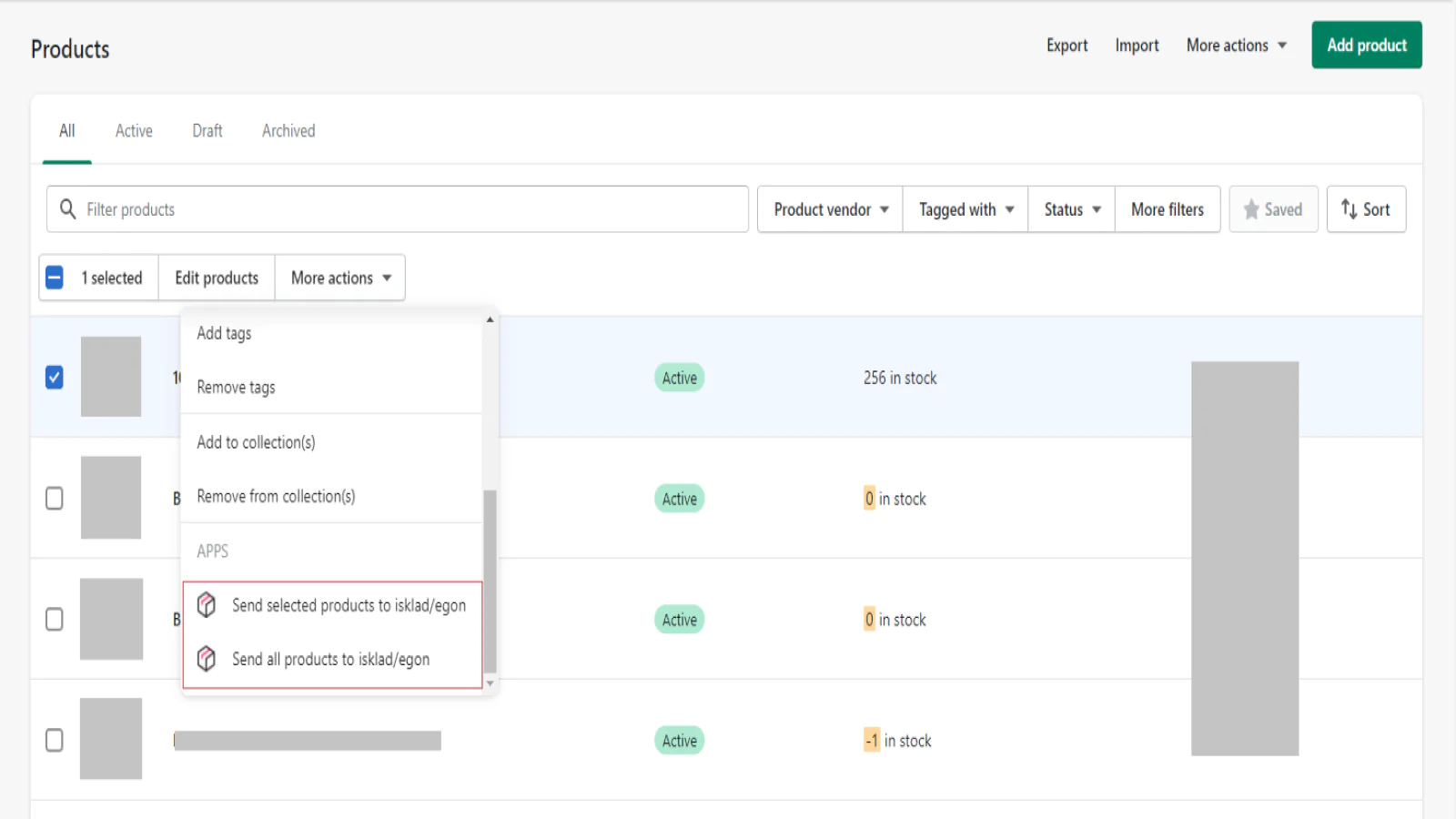Click the Export link
The width and height of the screenshot is (1456, 819).
(1067, 45)
